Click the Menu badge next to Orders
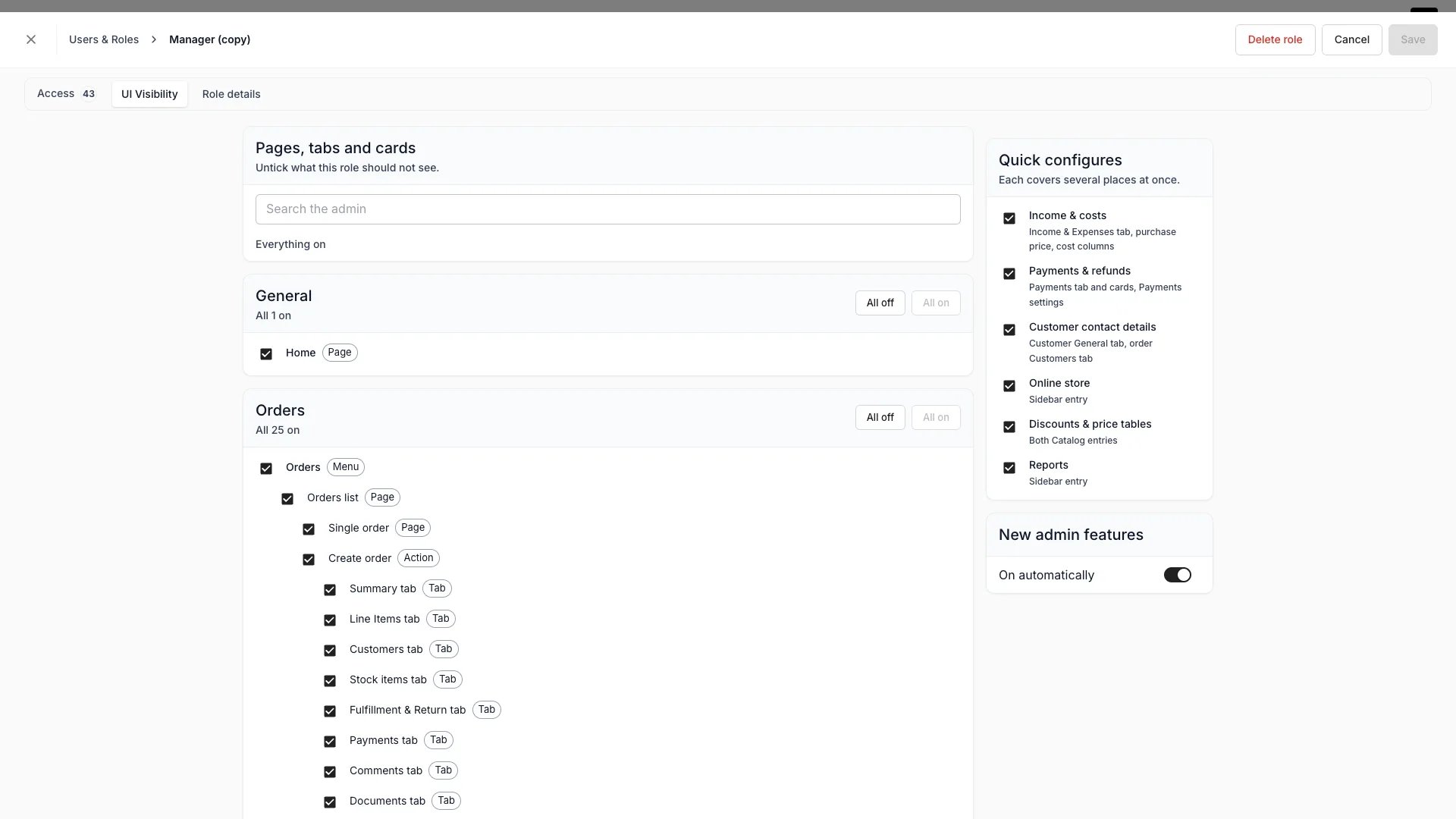1456x819 pixels. [x=346, y=467]
